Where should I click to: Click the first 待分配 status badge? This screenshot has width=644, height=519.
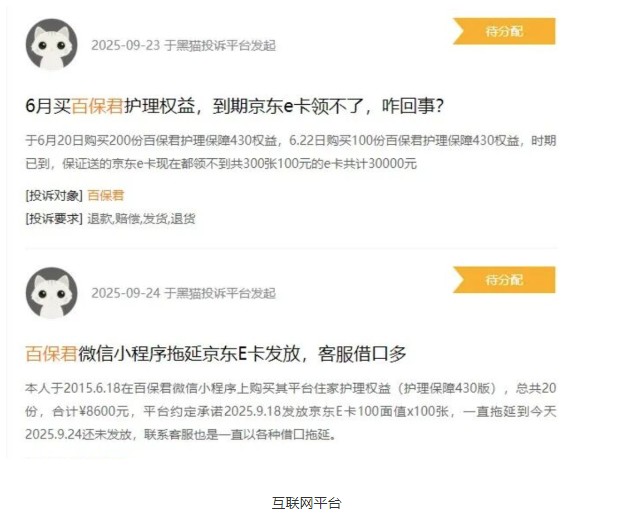click(504, 31)
